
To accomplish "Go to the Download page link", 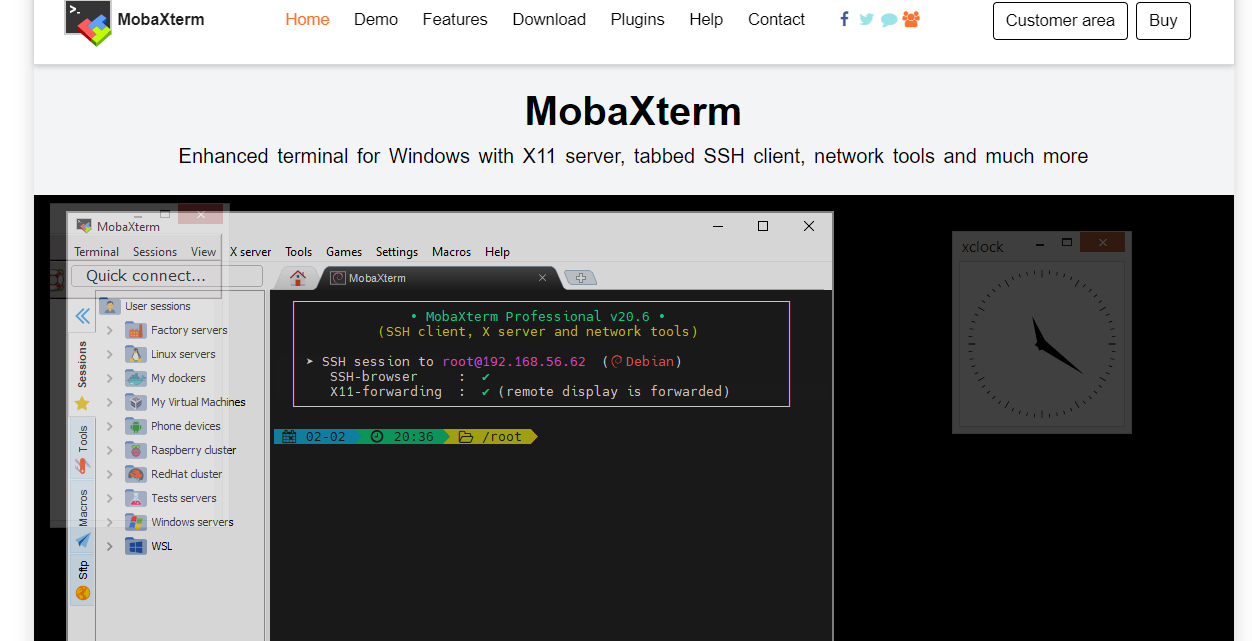I will 549,19.
